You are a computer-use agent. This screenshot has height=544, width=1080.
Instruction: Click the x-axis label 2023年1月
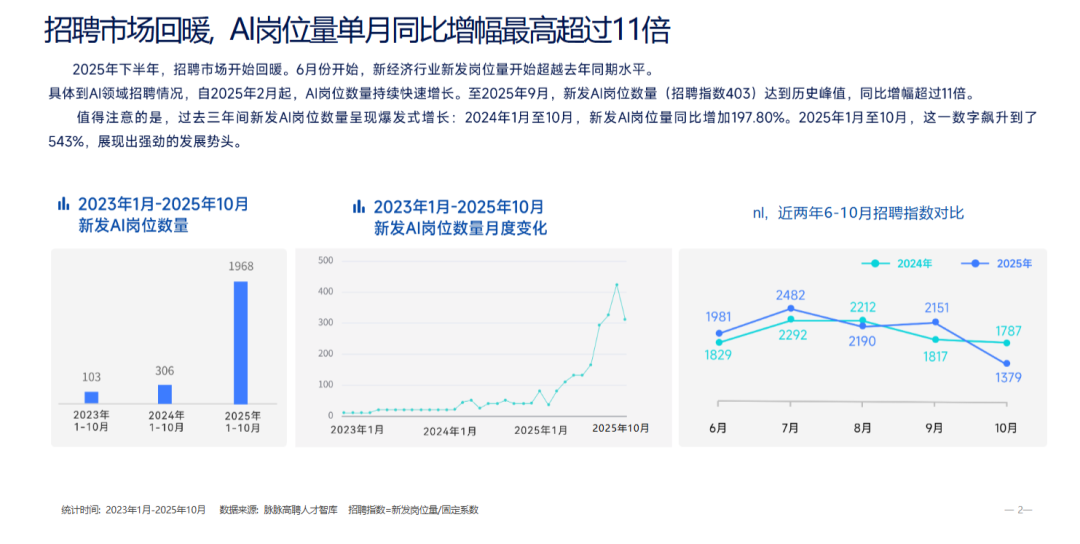tap(357, 430)
